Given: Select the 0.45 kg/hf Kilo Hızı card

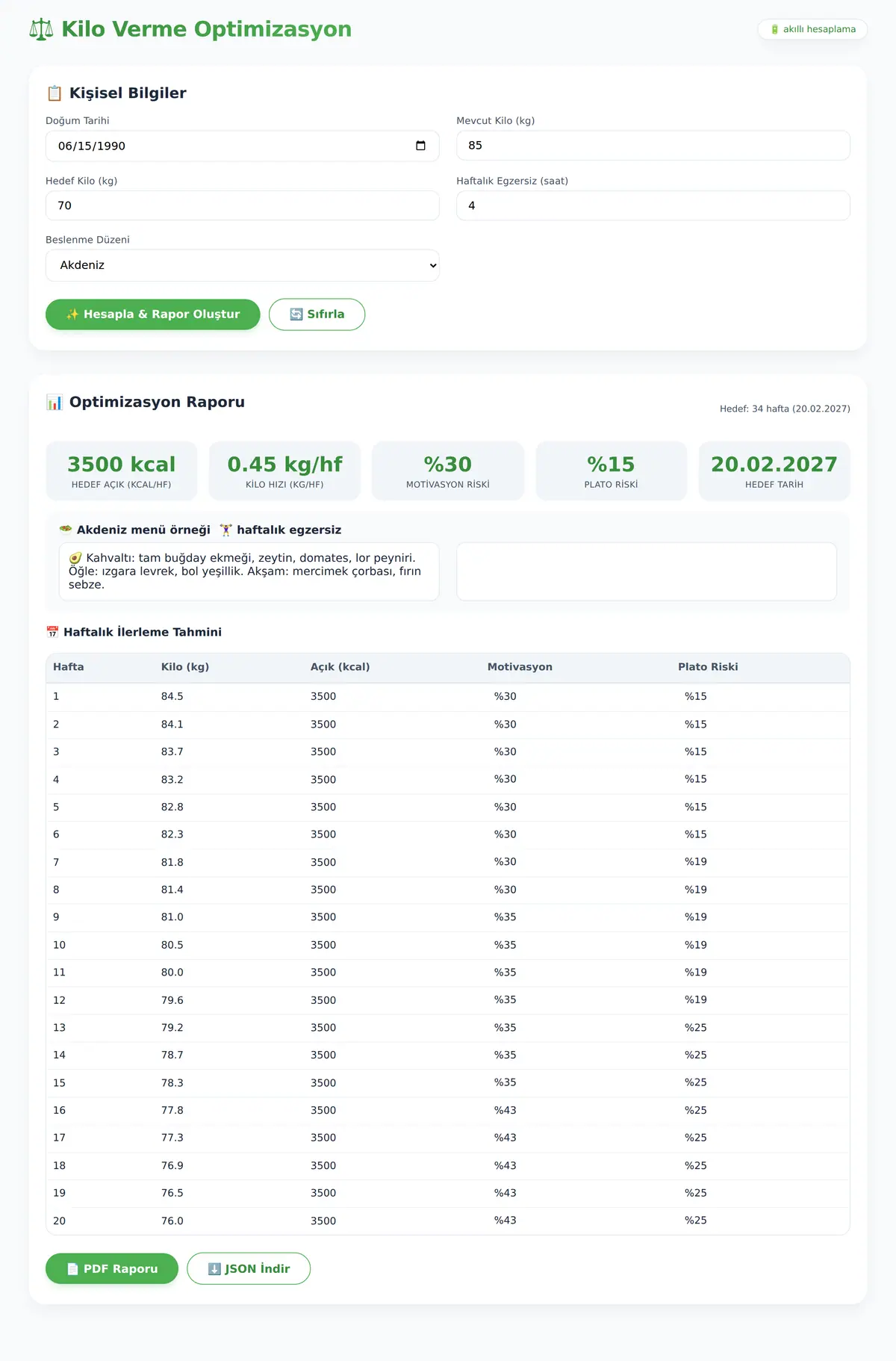Looking at the screenshot, I should click(x=285, y=471).
